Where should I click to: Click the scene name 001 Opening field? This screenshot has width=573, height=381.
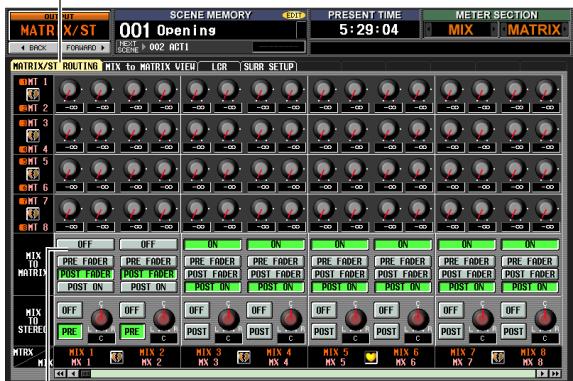tap(207, 30)
